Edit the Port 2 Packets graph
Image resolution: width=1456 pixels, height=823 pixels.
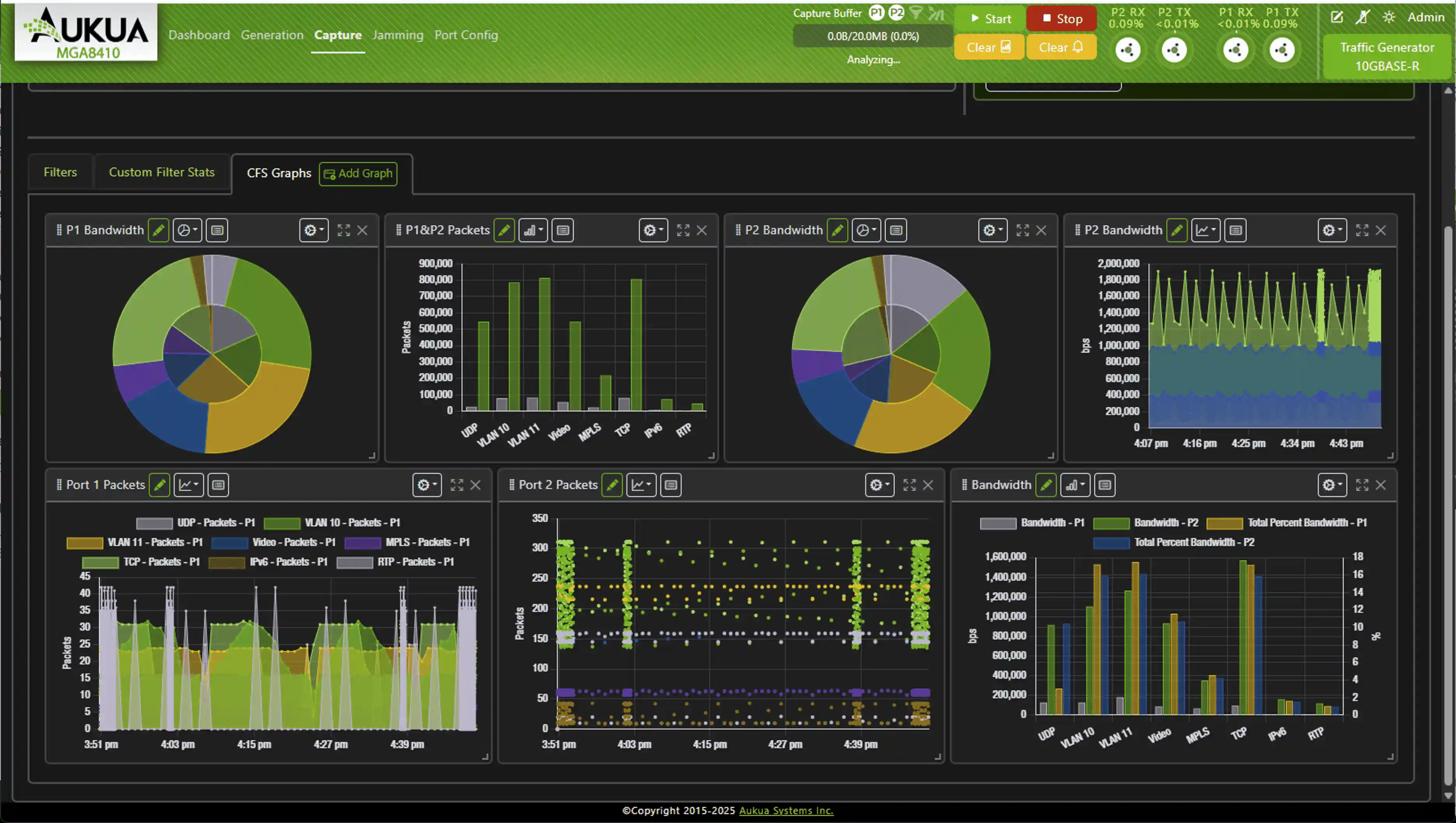click(612, 485)
